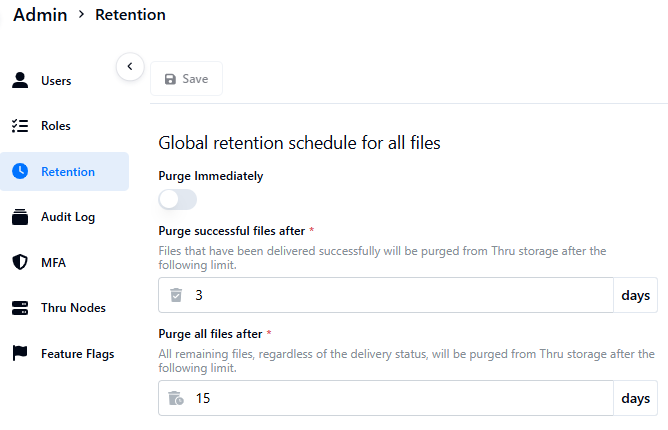Click days suffix beside the value 3

pyautogui.click(x=635, y=296)
